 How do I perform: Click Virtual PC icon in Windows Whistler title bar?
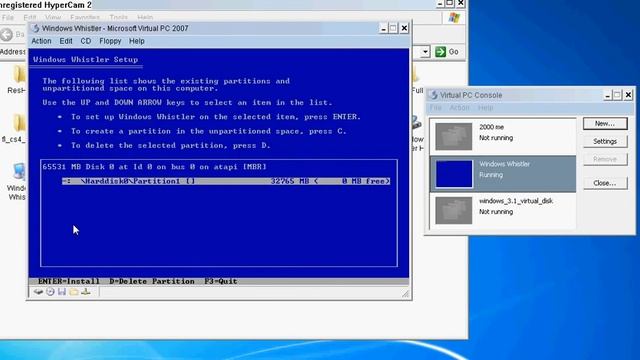tap(36, 28)
